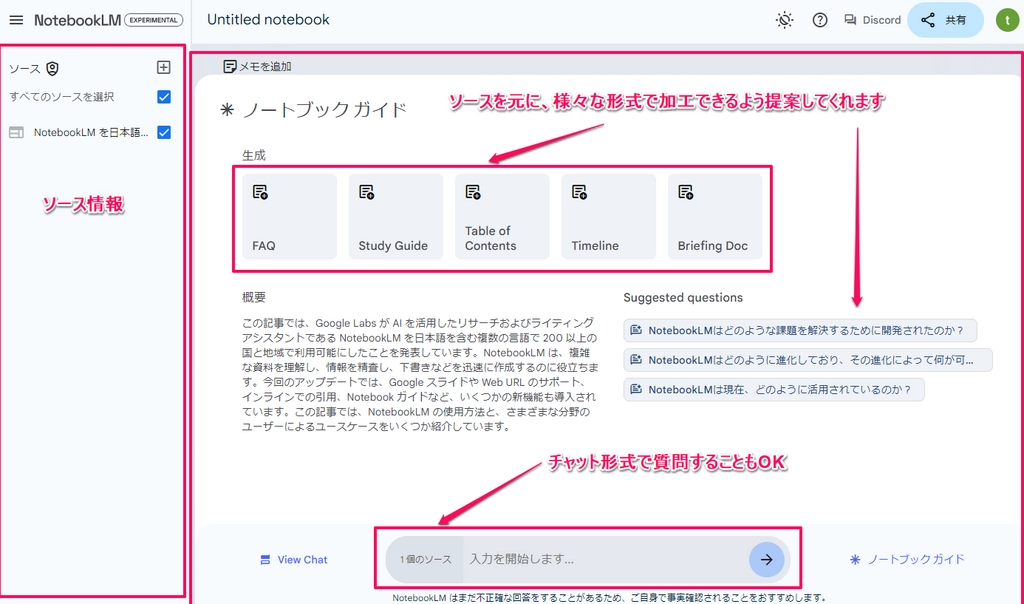Image resolution: width=1024 pixels, height=604 pixels.
Task: Click the 共有 share button
Action: [945, 20]
